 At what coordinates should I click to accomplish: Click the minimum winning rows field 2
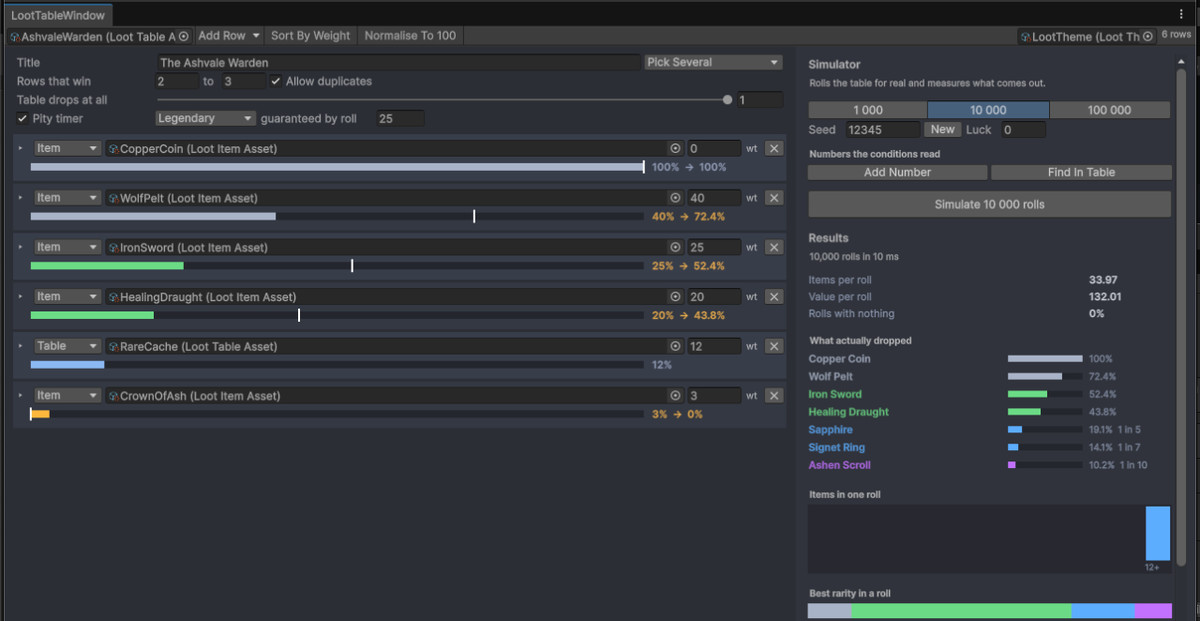coord(177,81)
